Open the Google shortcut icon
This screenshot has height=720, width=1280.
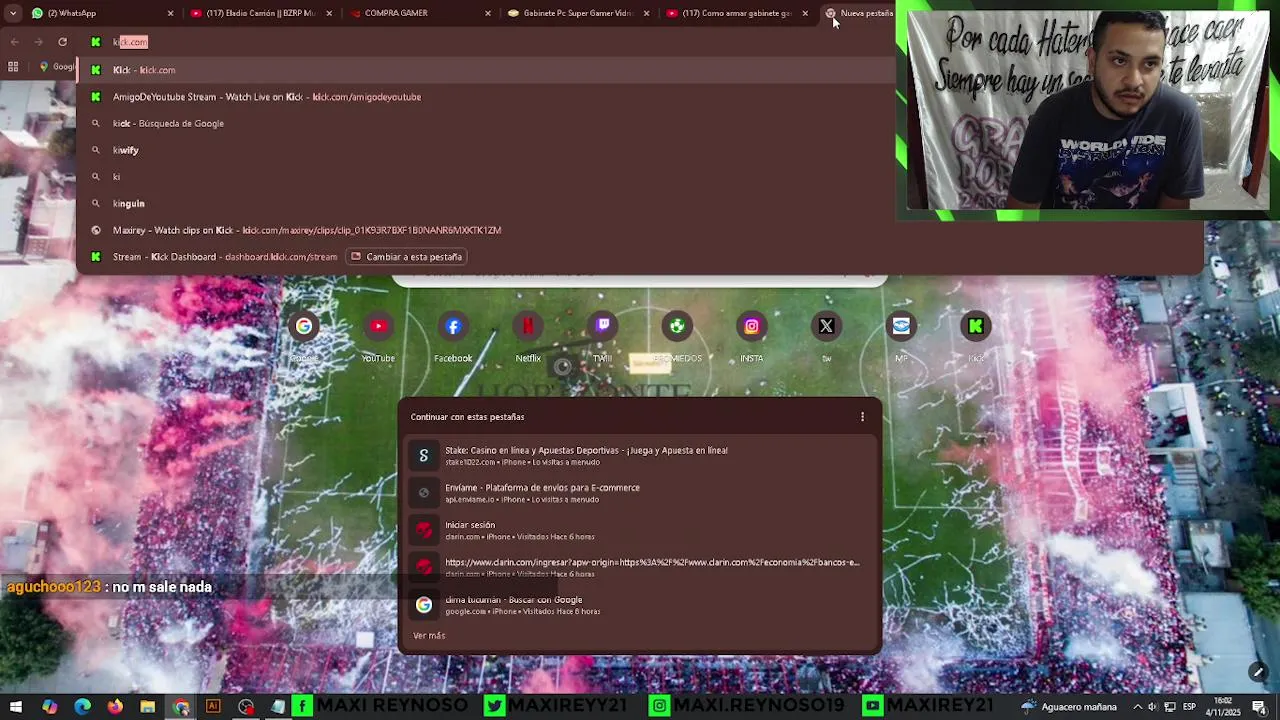303,326
